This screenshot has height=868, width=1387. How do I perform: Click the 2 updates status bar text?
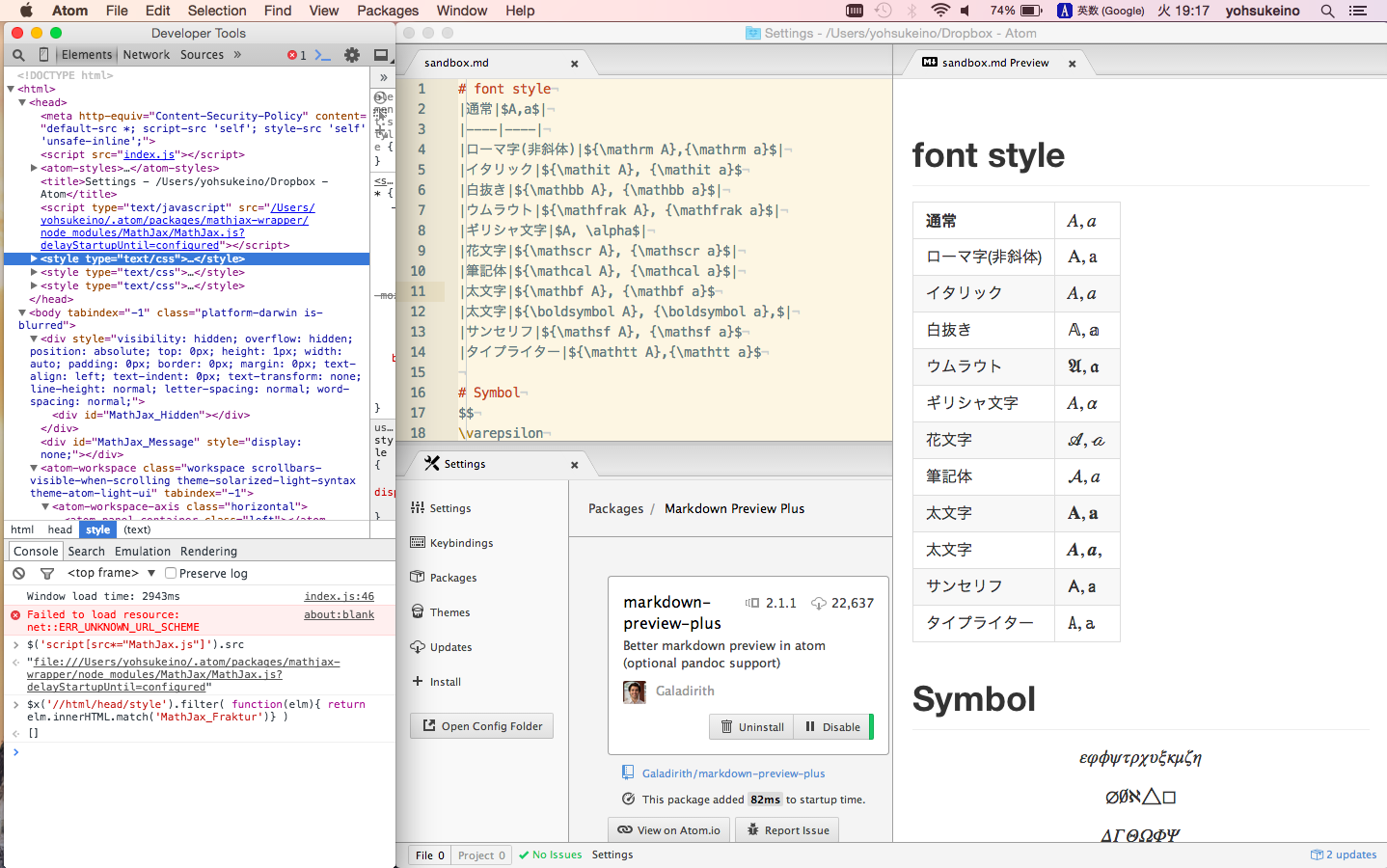(1351, 854)
